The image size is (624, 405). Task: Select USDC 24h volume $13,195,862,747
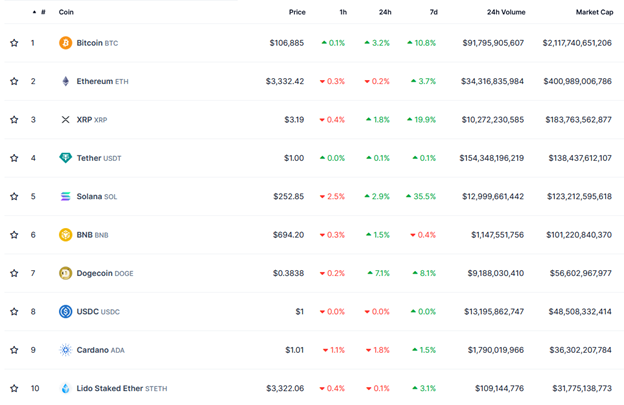pos(494,312)
